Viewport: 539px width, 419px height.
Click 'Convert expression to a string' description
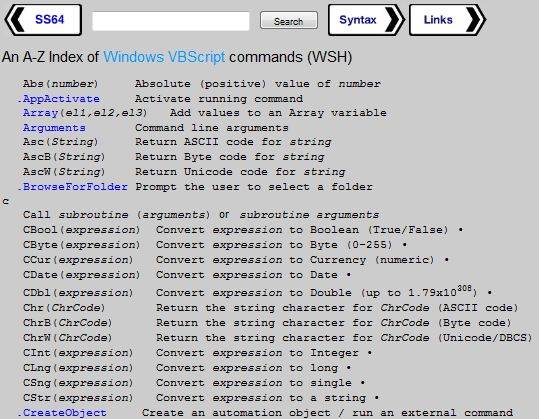click(x=261, y=398)
